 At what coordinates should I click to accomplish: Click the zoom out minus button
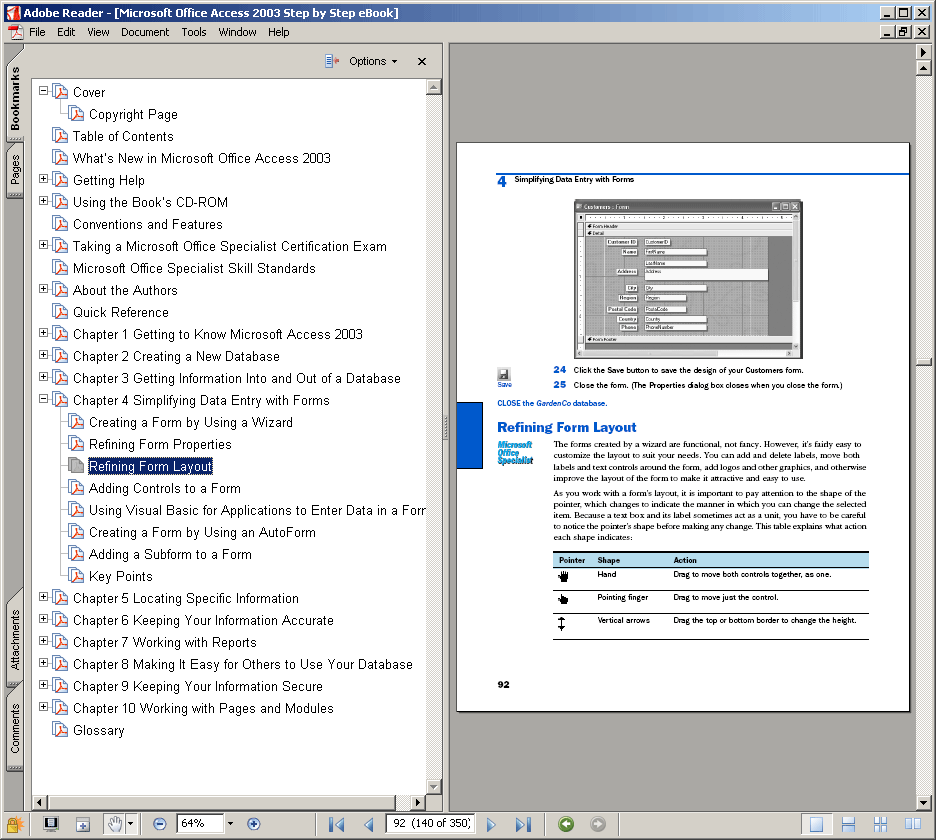coord(159,824)
